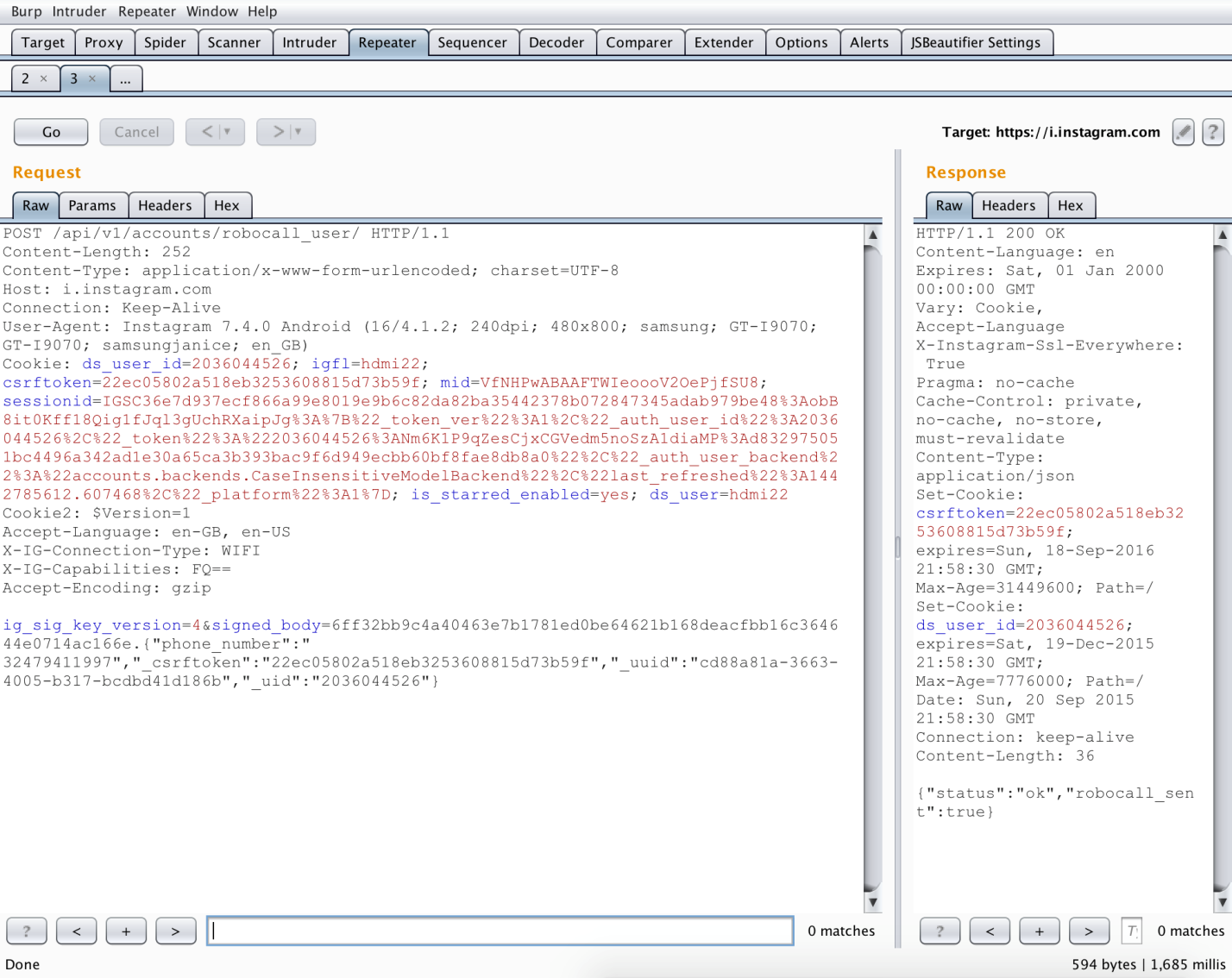Click the plus button in response search
The height and width of the screenshot is (978, 1232).
[x=1039, y=931]
